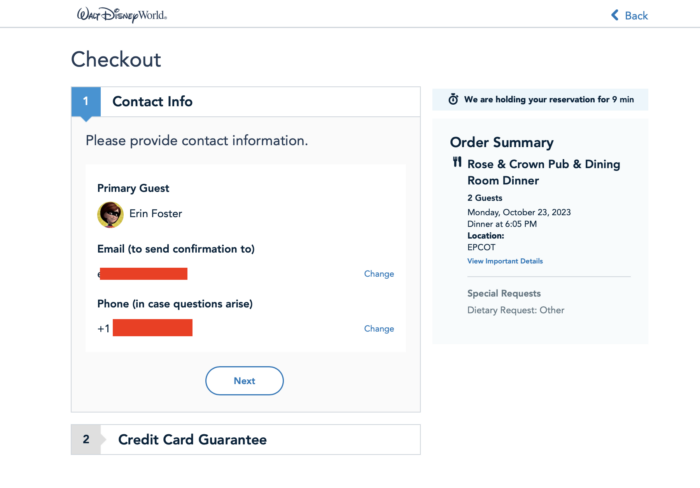Click the step 2 number badge
The image size is (700, 488).
coord(86,439)
